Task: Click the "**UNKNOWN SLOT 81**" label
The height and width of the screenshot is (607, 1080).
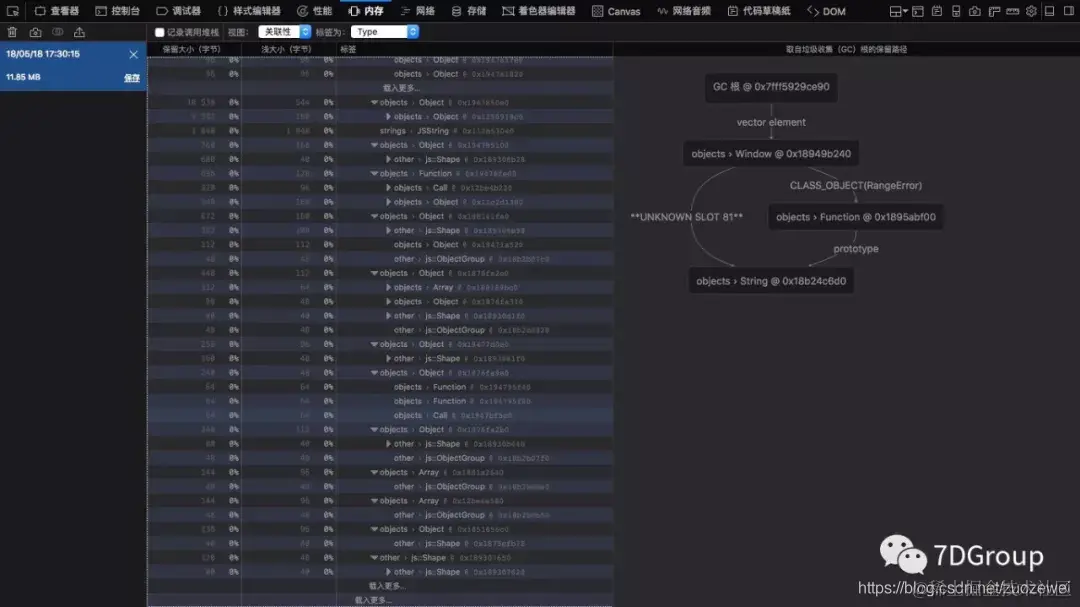Action: coord(687,217)
